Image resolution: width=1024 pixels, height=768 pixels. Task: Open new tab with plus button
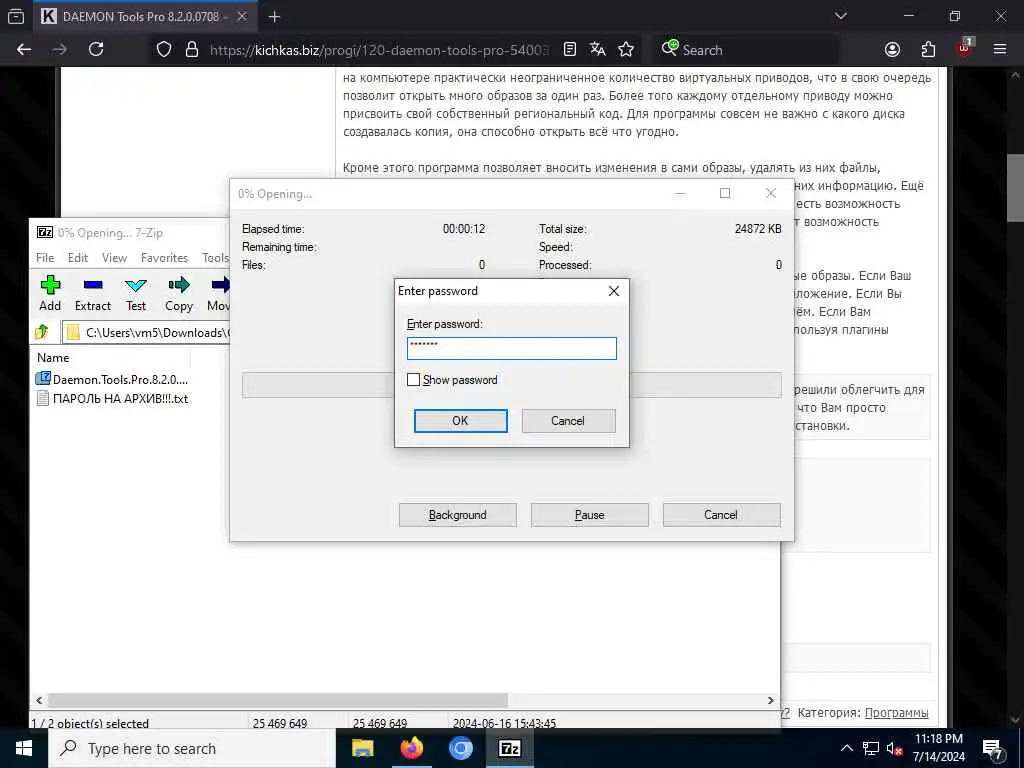click(x=274, y=17)
